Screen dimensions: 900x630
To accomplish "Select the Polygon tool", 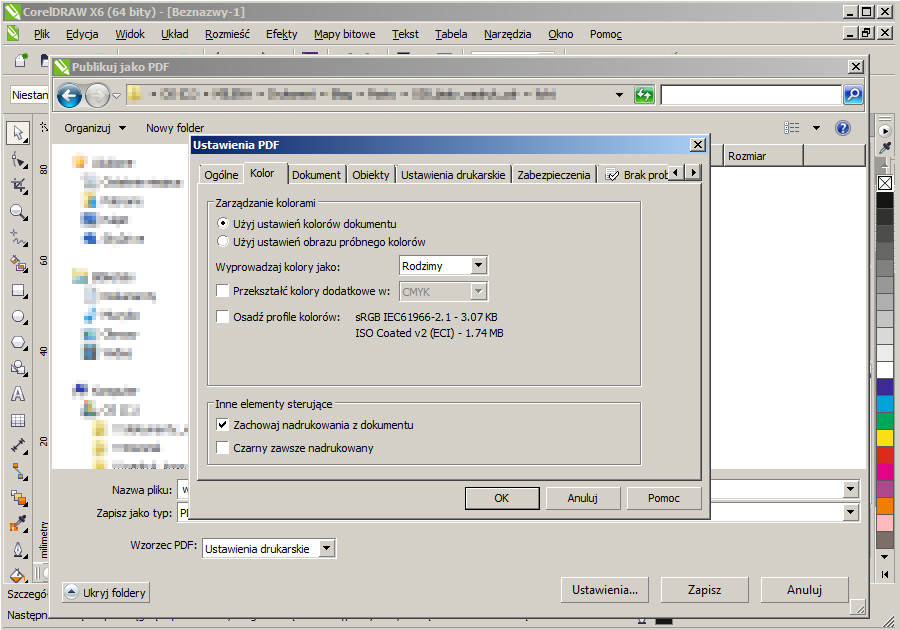I will tap(18, 343).
